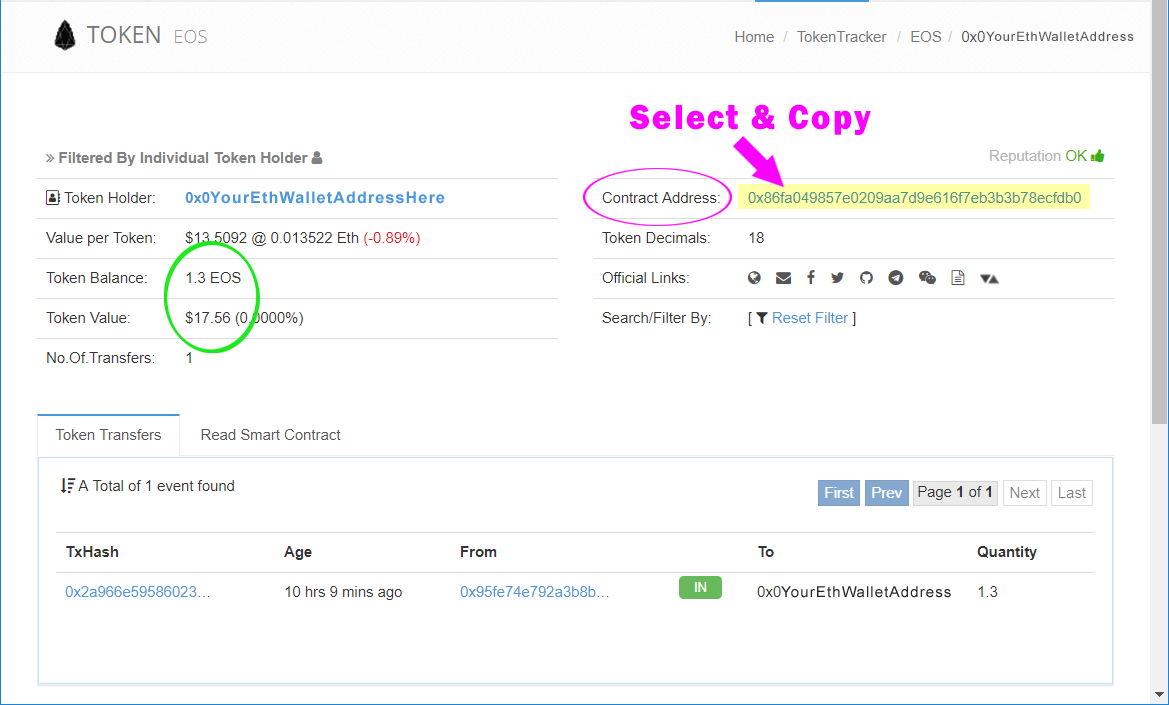Viewport: 1169px width, 705px height.
Task: Open the Twitter bird icon link
Action: pos(837,278)
